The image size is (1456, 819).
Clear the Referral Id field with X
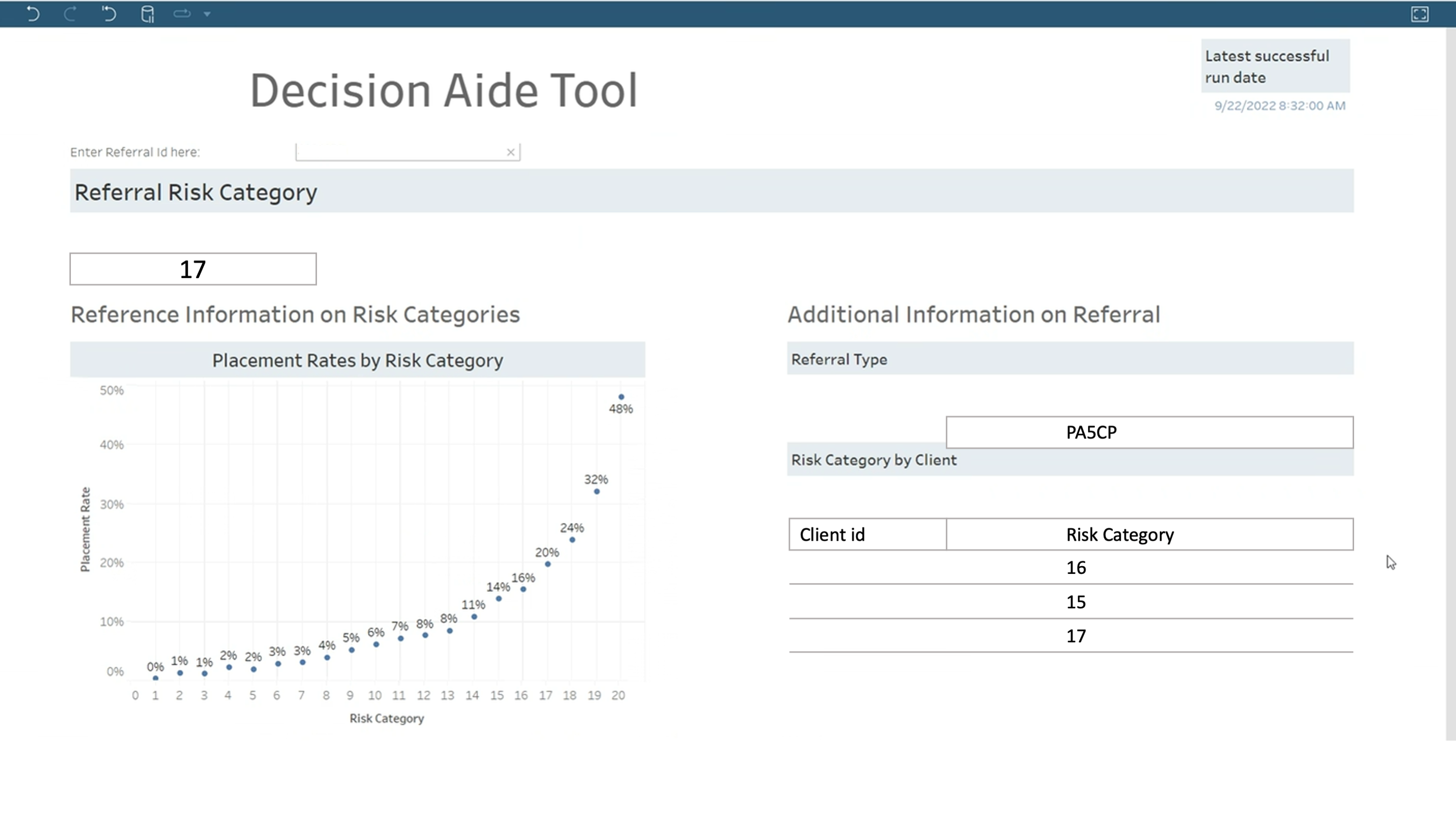coord(510,152)
